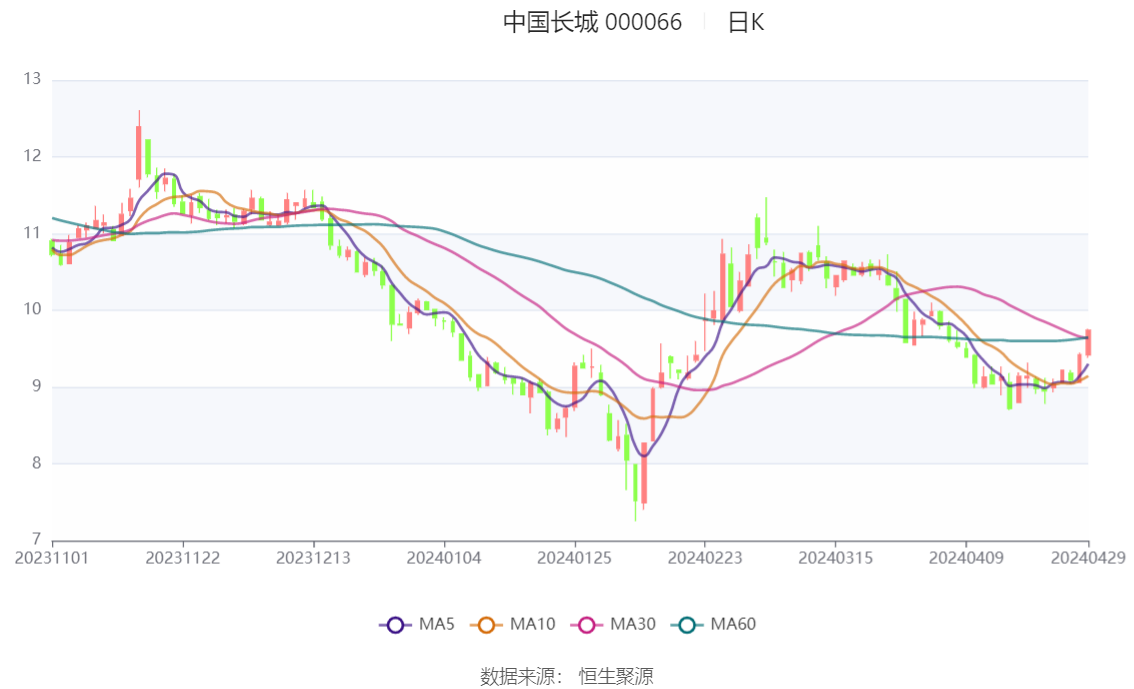Click the y-axis label 10
1134x689 pixels.
tap(32, 309)
